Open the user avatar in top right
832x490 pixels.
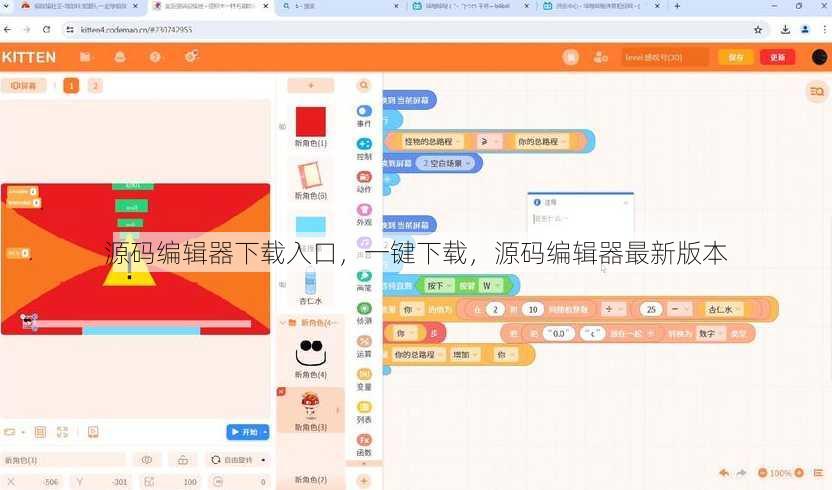pos(819,57)
